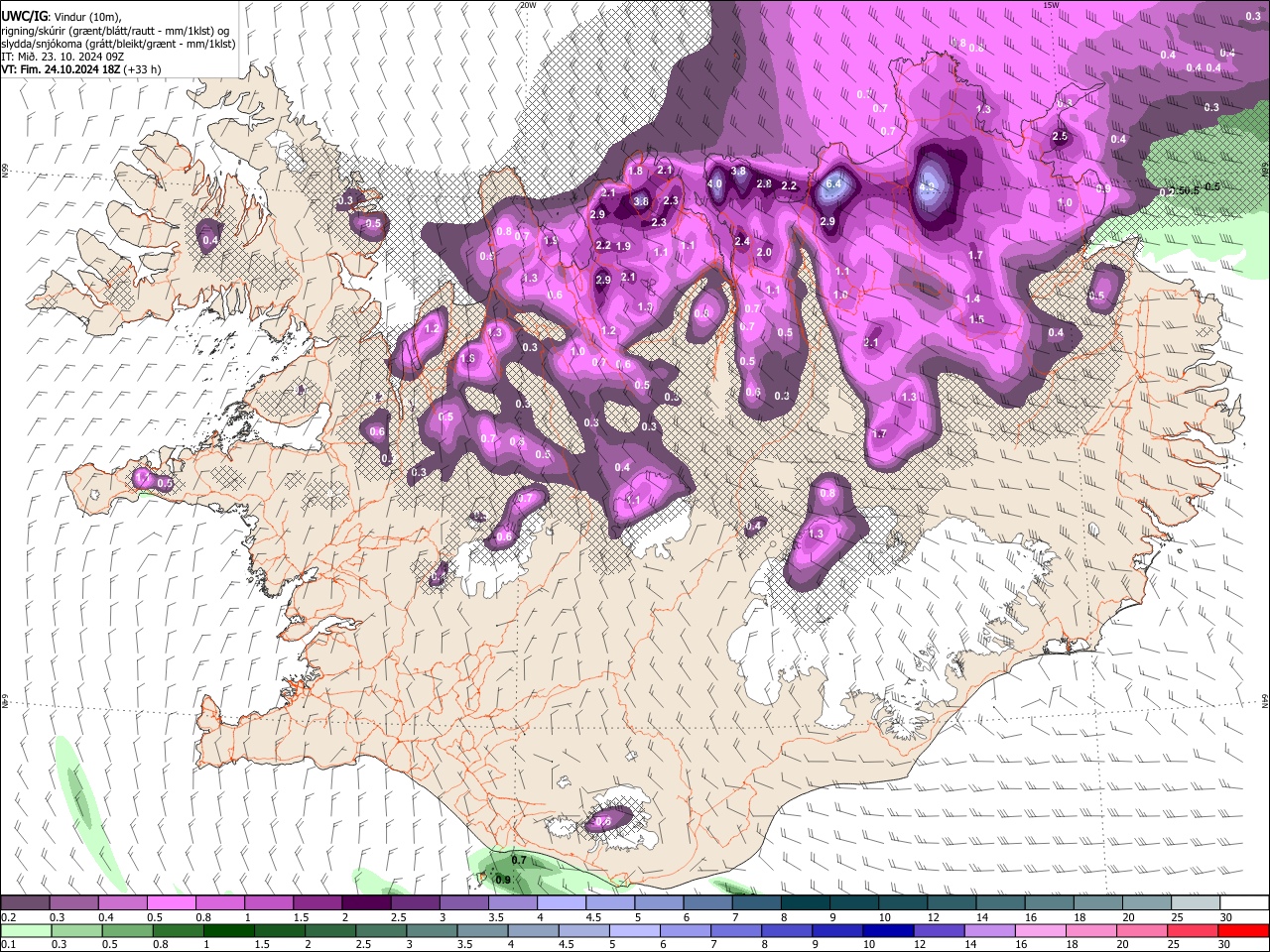Image resolution: width=1270 pixels, height=952 pixels.
Task: Click the 2.4 snowfall value label
Action: tap(742, 241)
